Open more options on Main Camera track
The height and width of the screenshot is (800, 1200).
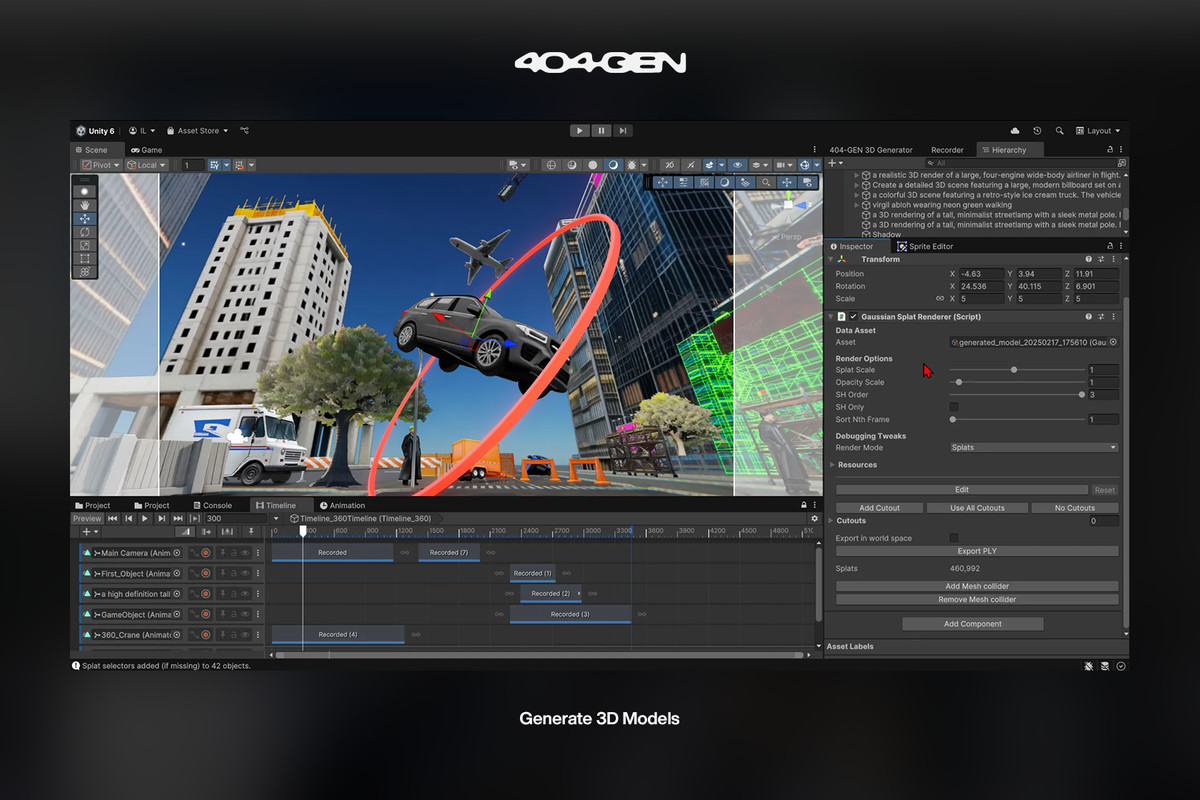258,553
